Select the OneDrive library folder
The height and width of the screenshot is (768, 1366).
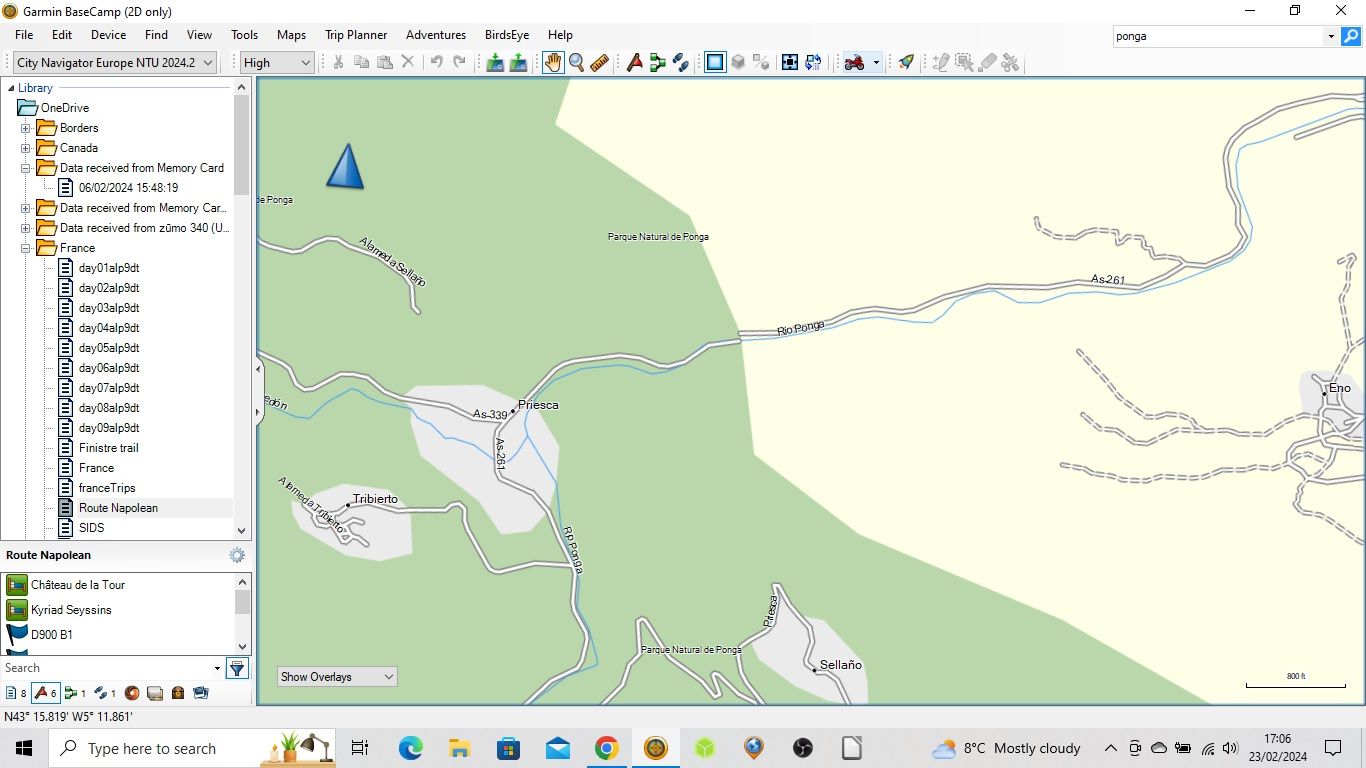tap(65, 108)
